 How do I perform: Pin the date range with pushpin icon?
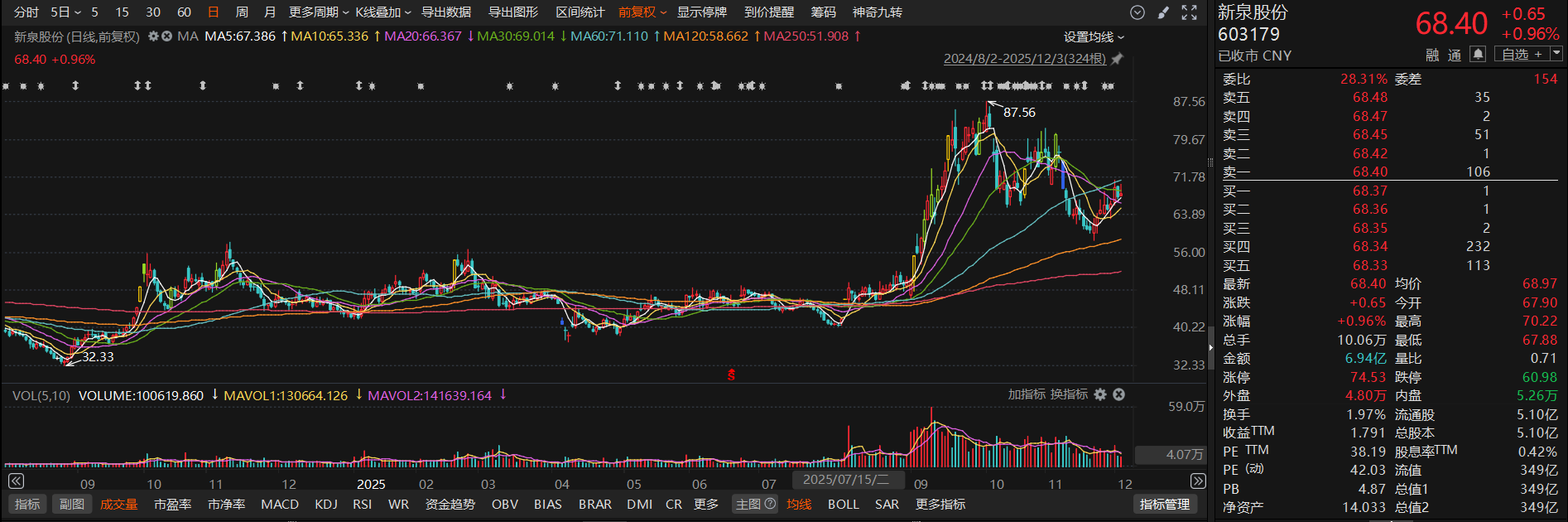tap(1117, 59)
